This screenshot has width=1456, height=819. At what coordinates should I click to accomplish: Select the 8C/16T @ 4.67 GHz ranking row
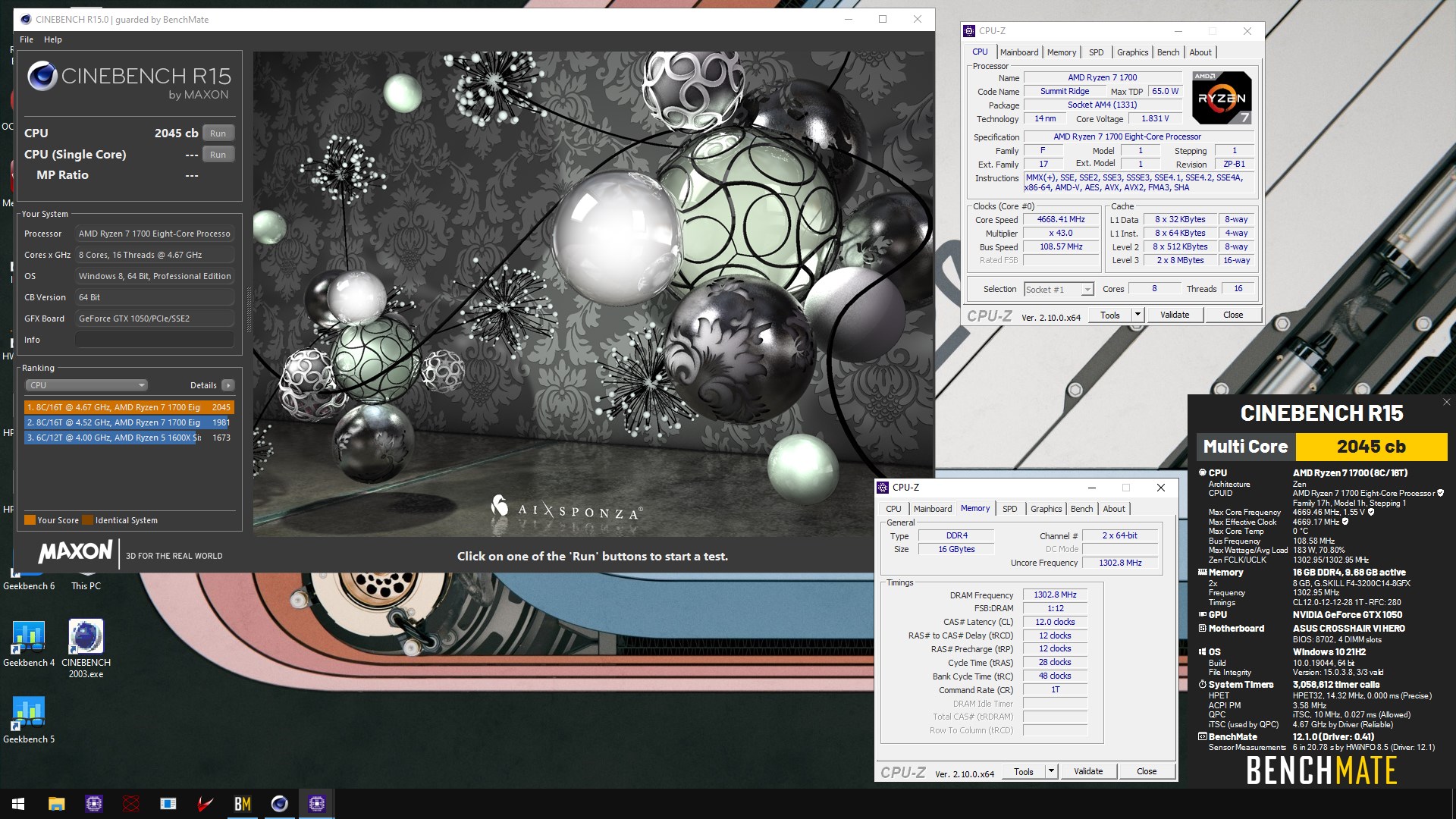pos(129,407)
